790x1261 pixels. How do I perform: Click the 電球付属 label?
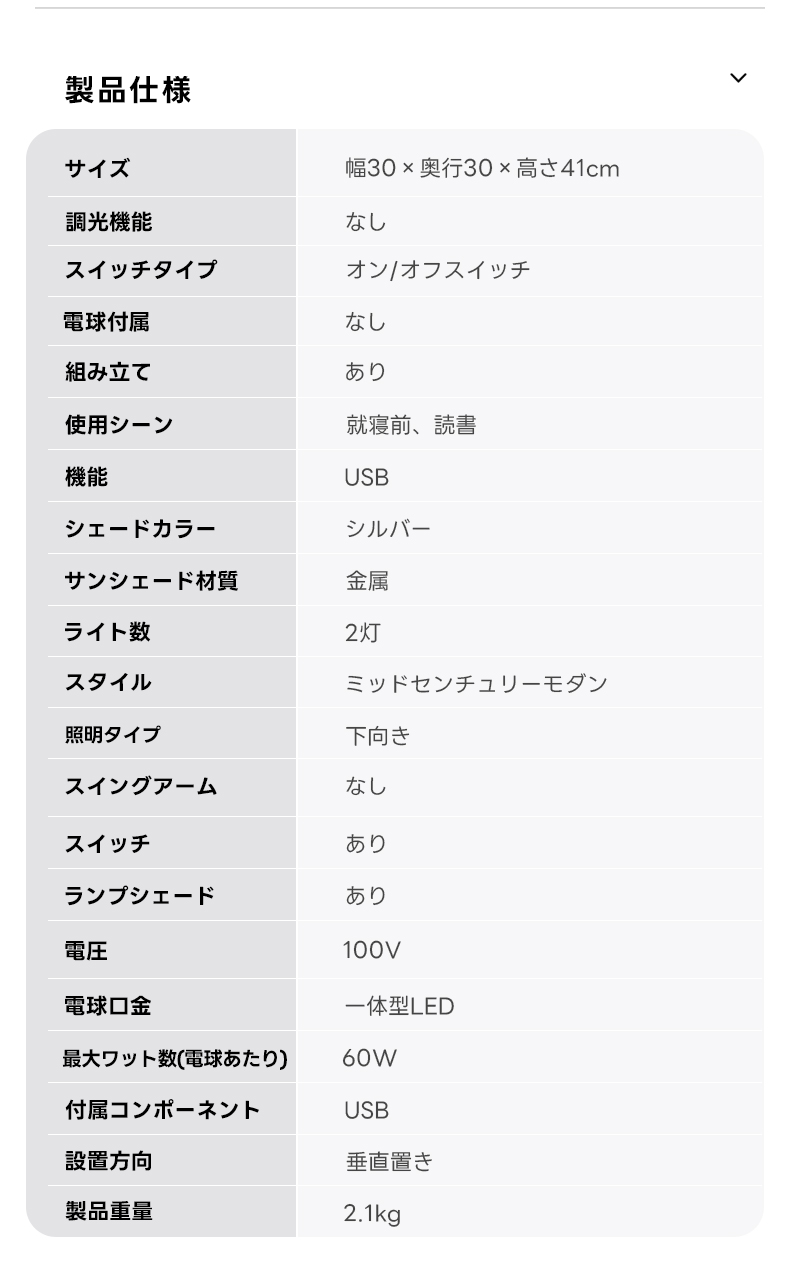(107, 322)
